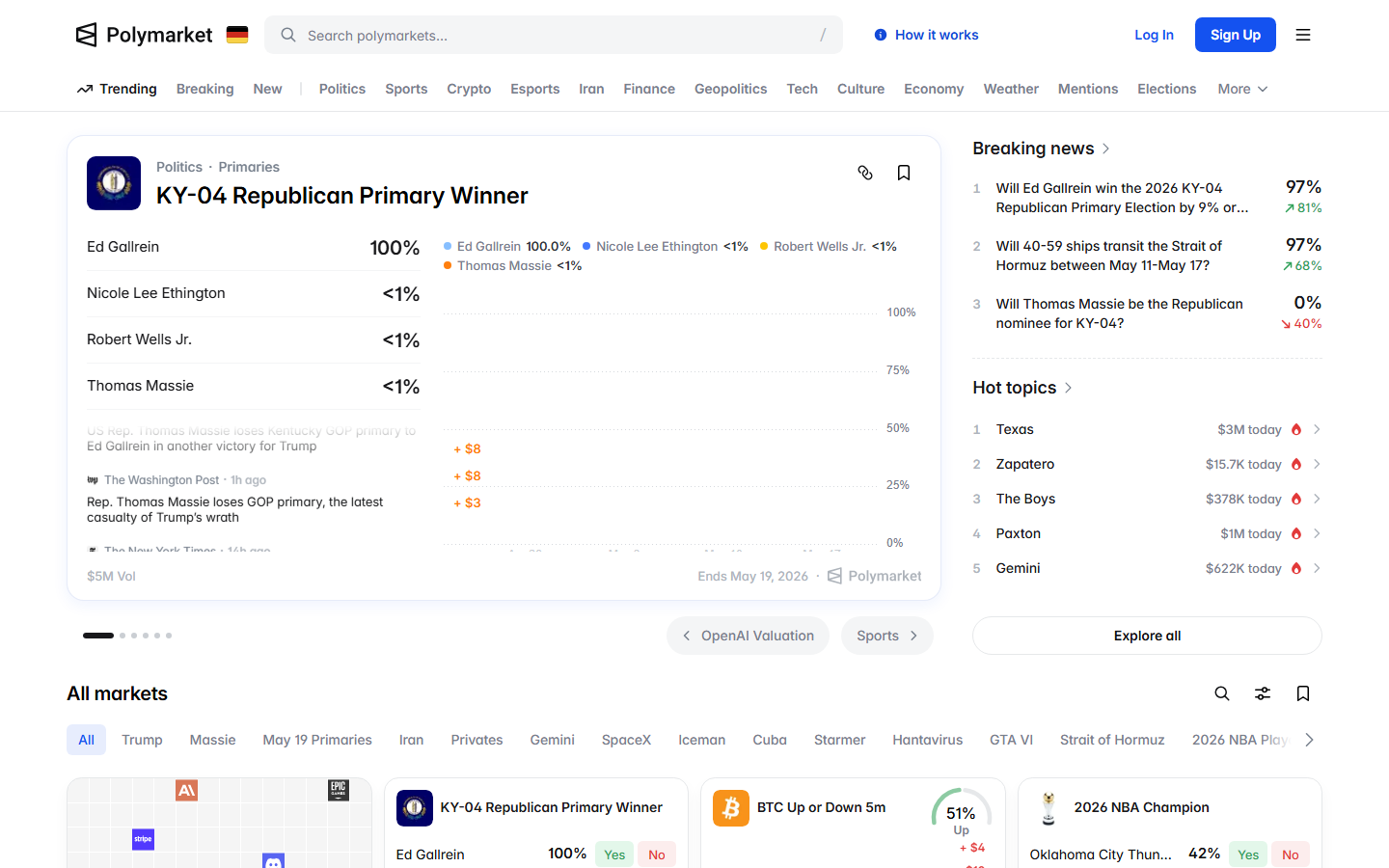Image resolution: width=1389 pixels, height=868 pixels.
Task: Copy link icon on KY-04 featured card
Action: click(865, 173)
